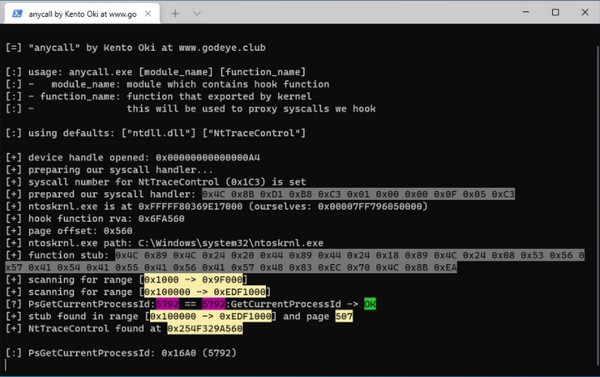Click the PowerShell icon in the tab
This screenshot has height=377, width=600.
click(17, 14)
